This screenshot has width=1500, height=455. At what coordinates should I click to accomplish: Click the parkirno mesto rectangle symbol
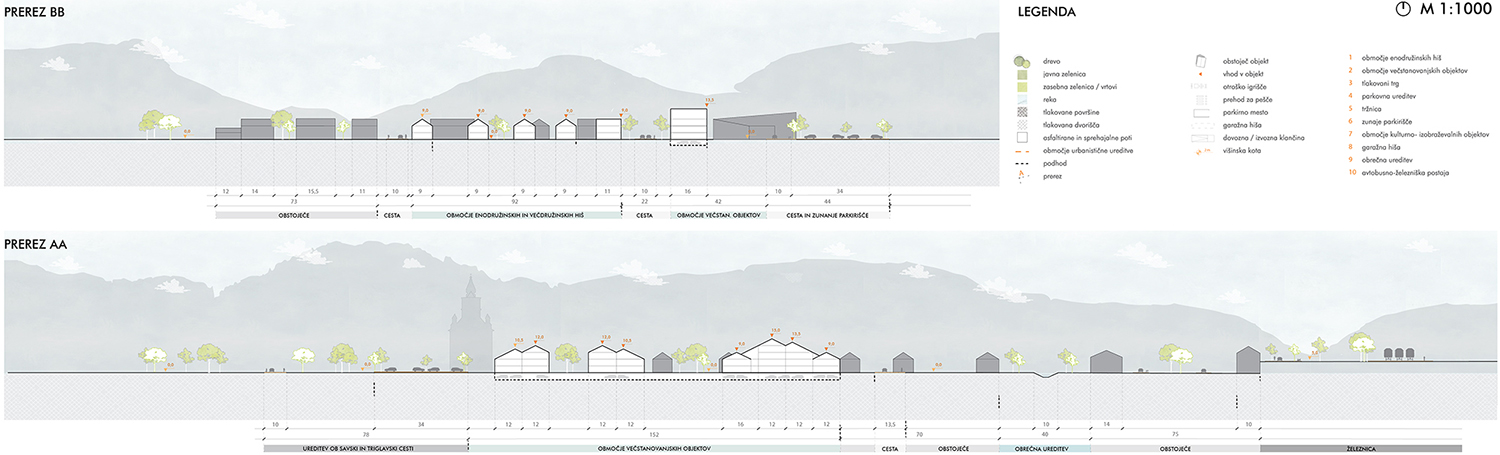1203,114
